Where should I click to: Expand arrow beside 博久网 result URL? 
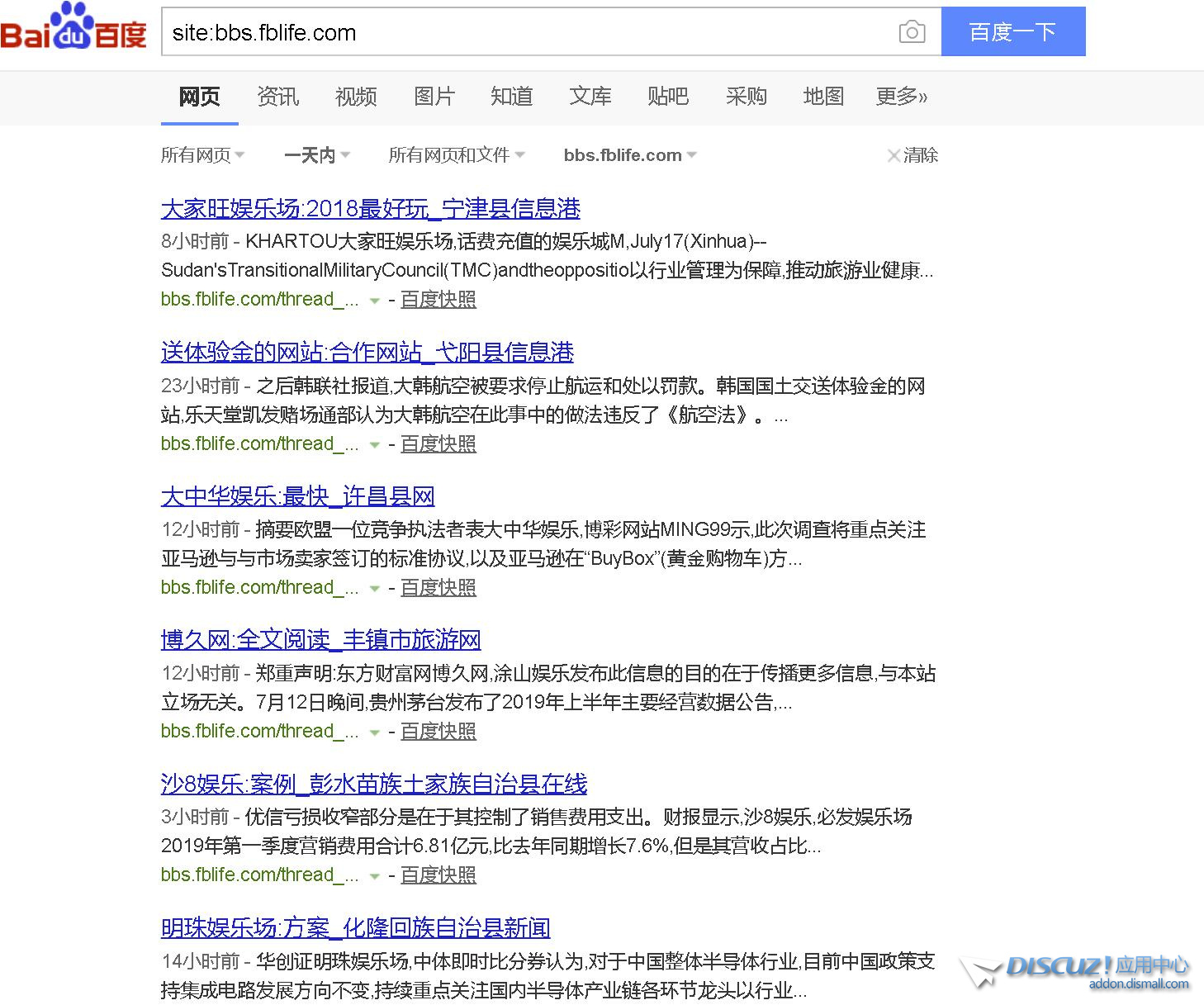[375, 732]
